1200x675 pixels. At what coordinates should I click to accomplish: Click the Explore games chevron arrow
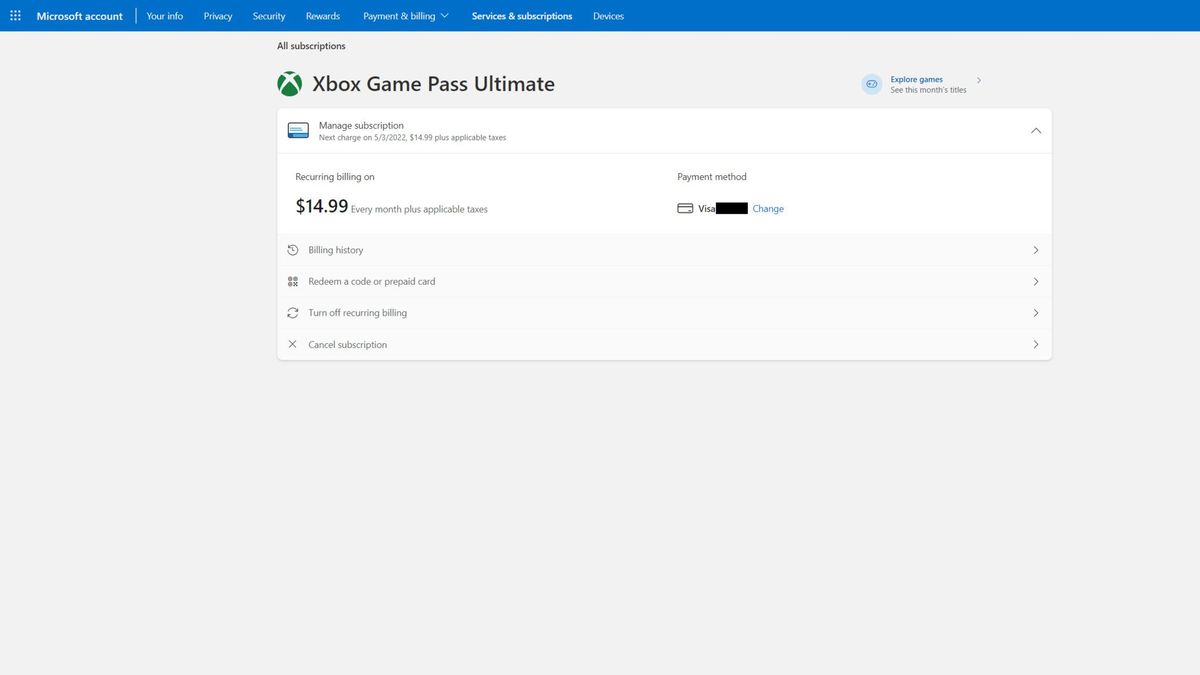tap(977, 80)
